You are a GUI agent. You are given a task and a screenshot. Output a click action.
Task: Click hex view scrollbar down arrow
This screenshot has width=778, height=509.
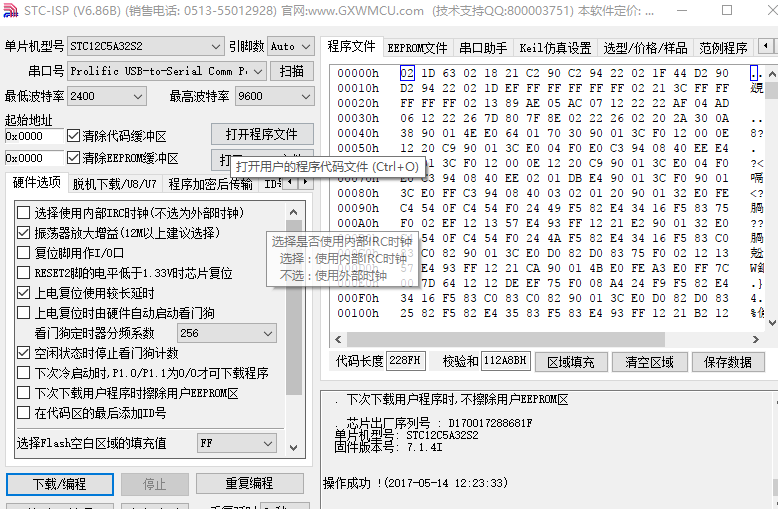pyautogui.click(x=772, y=322)
